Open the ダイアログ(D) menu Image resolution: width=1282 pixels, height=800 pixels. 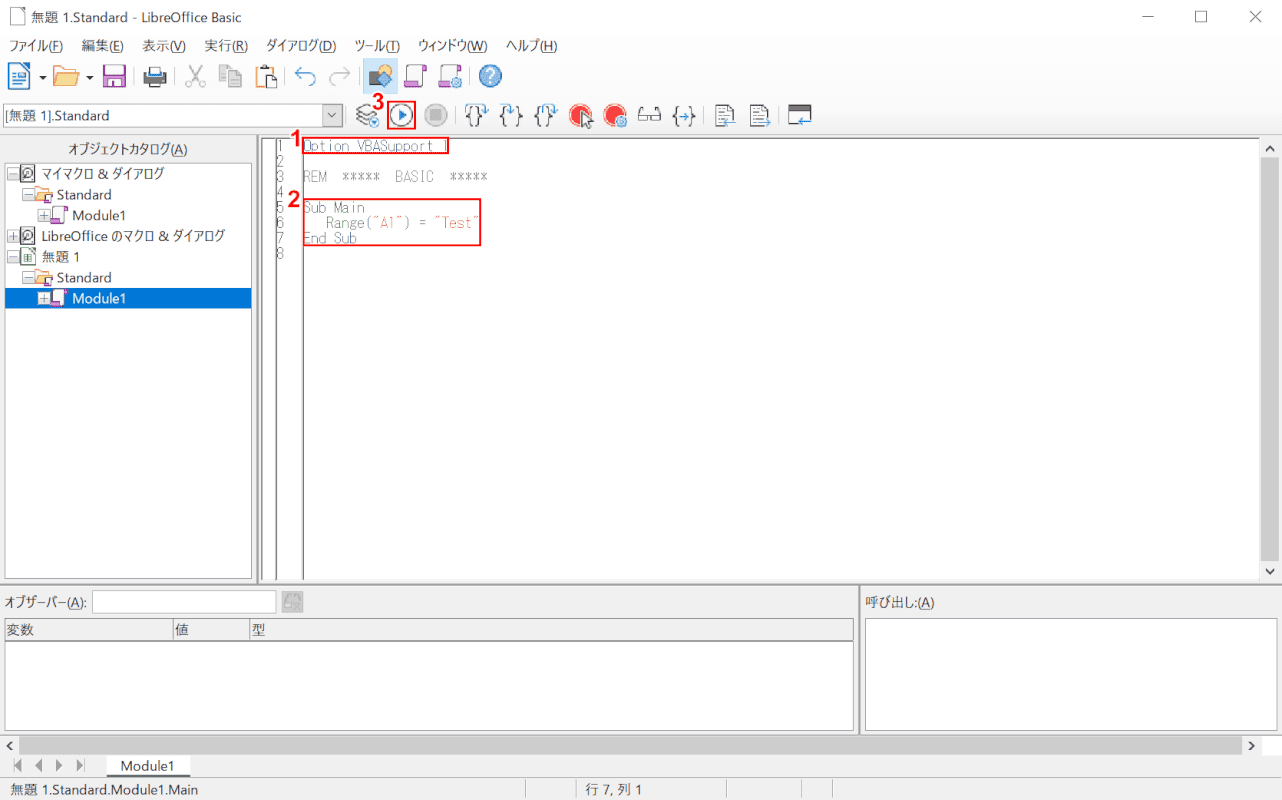coord(301,46)
